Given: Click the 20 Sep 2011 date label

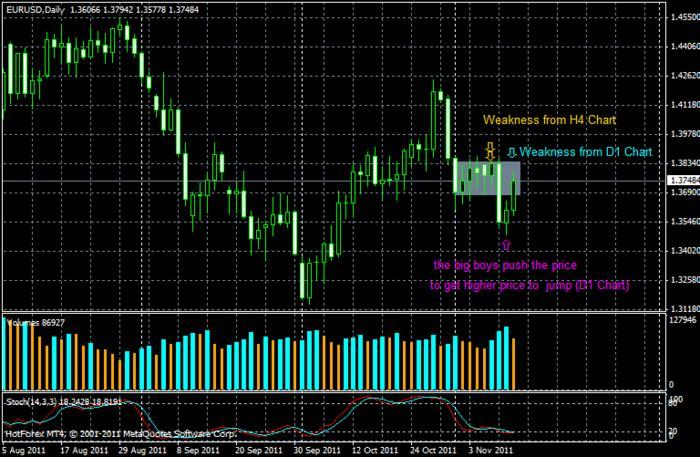Looking at the screenshot, I should 258,450.
